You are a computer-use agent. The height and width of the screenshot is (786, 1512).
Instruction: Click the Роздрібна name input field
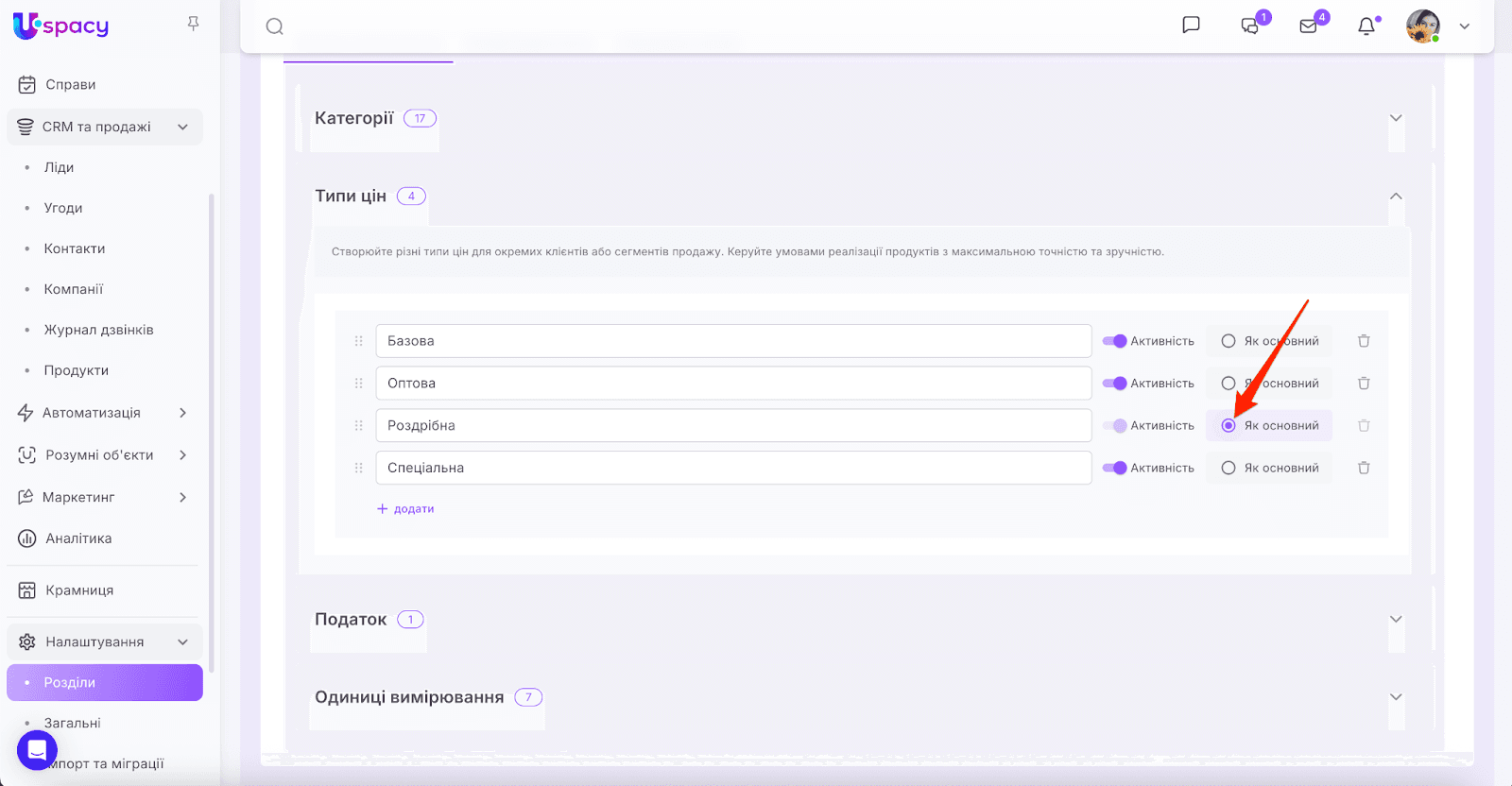tap(733, 426)
